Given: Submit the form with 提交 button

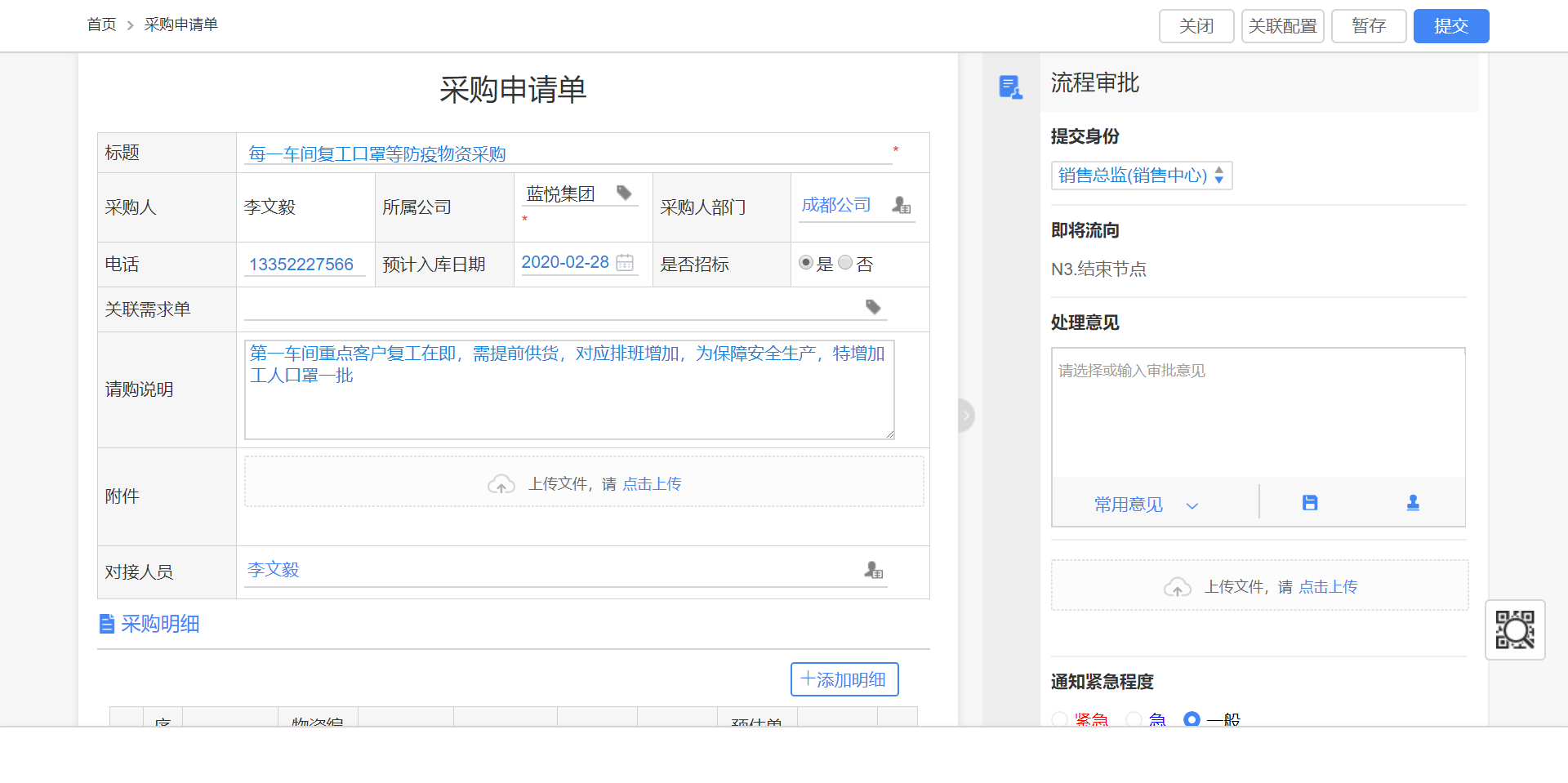Looking at the screenshot, I should coord(1451,26).
